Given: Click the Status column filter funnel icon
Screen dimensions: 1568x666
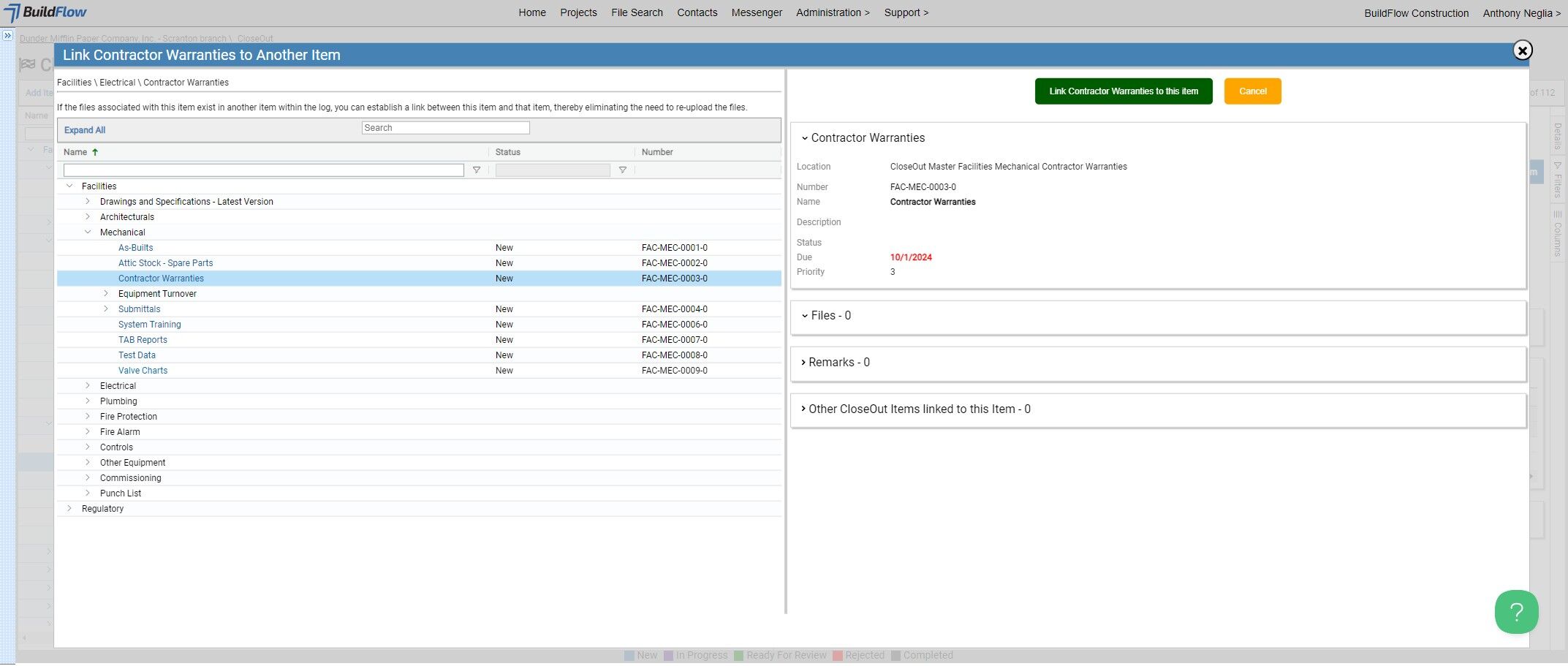Looking at the screenshot, I should pyautogui.click(x=623, y=170).
